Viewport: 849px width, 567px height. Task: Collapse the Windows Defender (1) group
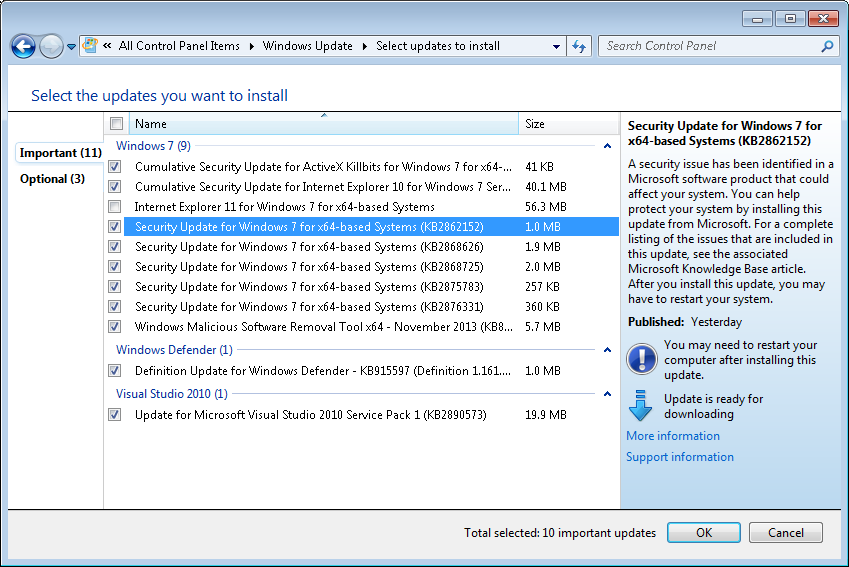coord(608,350)
